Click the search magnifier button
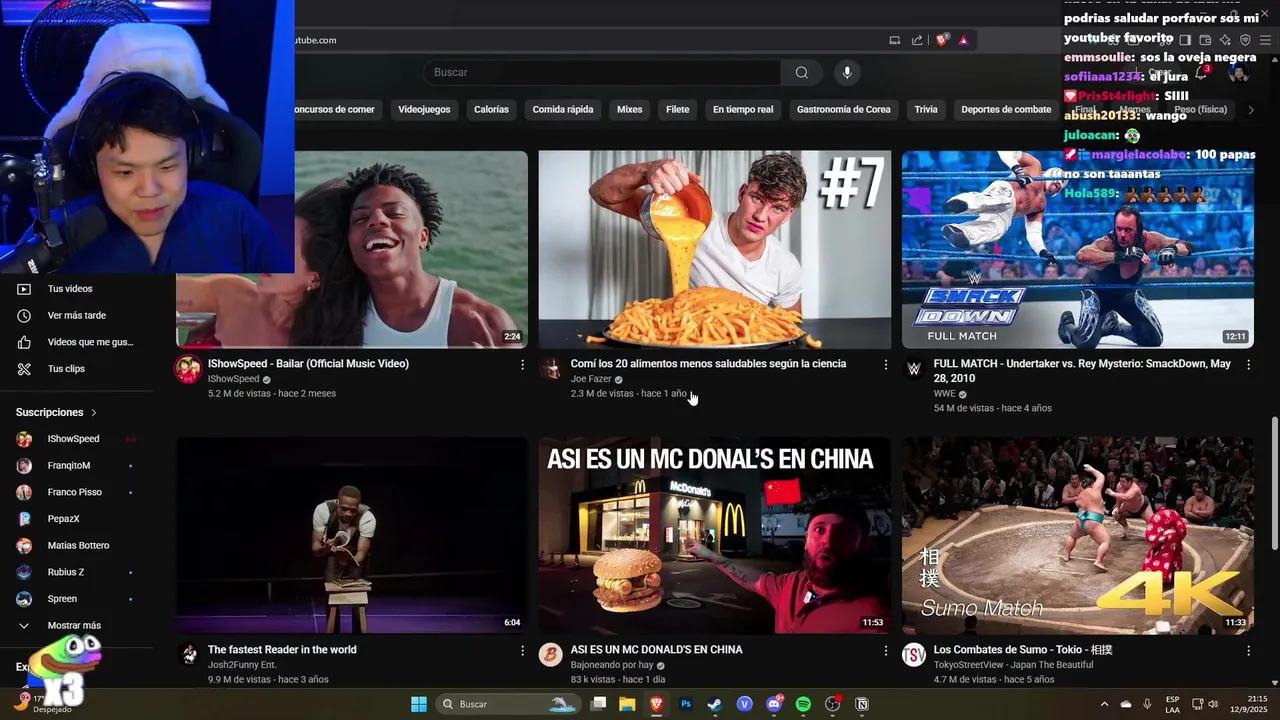This screenshot has height=720, width=1280. pos(802,72)
